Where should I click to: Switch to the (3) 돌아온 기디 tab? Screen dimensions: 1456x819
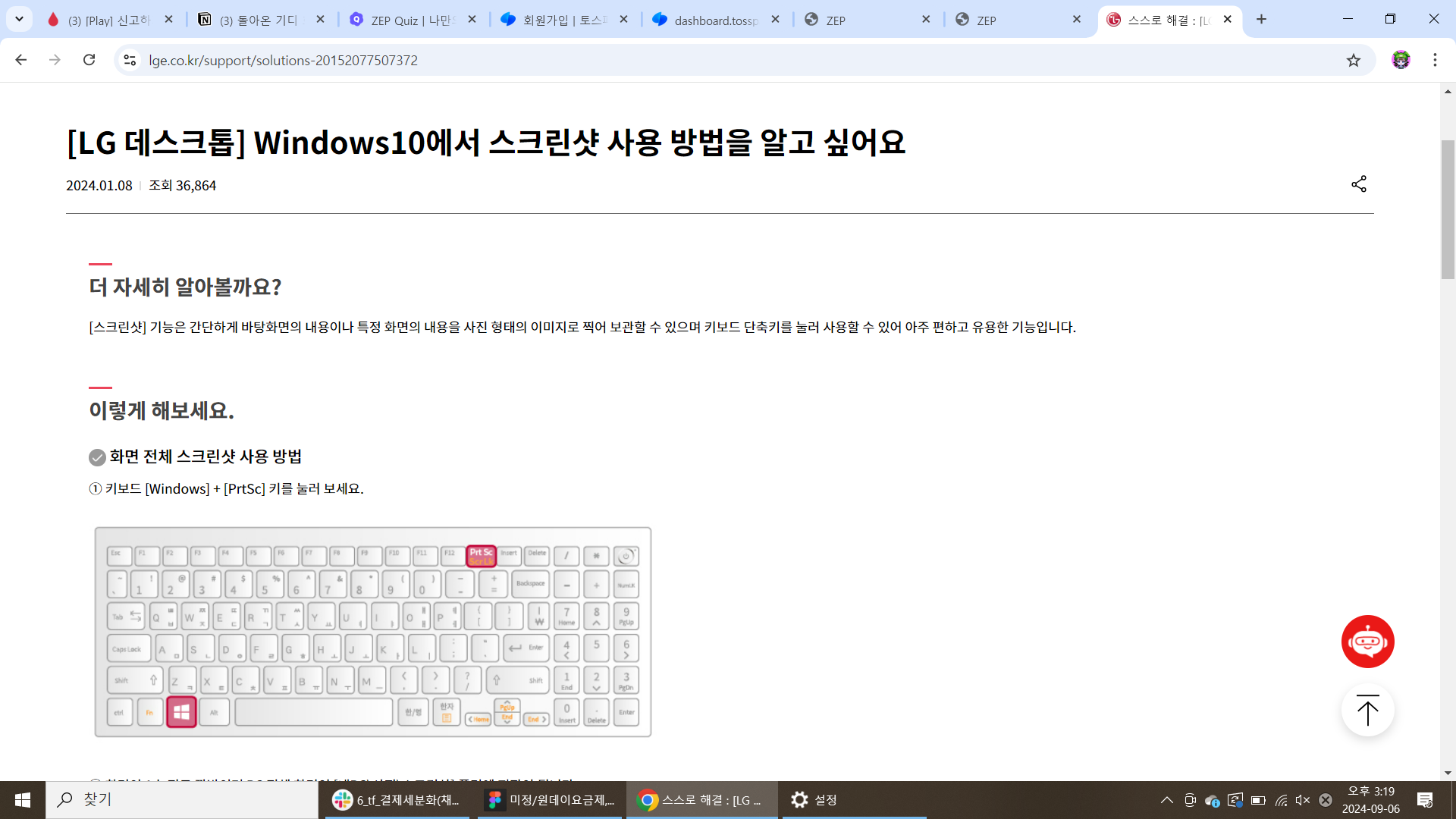pyautogui.click(x=262, y=20)
